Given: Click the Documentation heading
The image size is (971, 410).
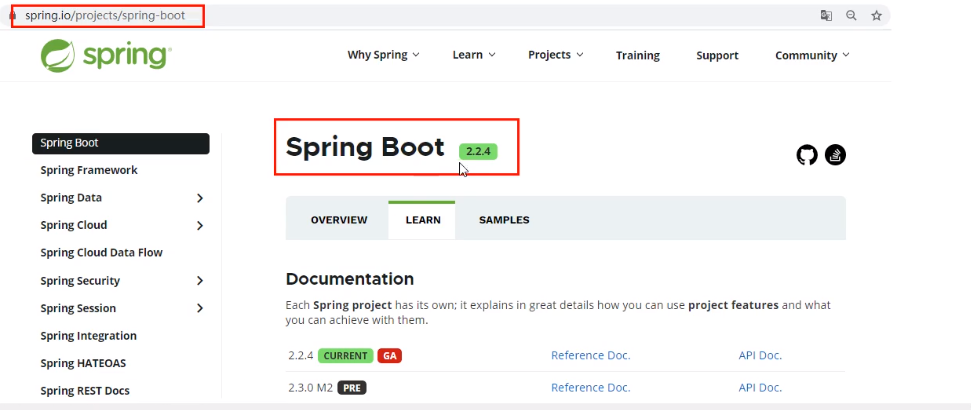Looking at the screenshot, I should 350,279.
